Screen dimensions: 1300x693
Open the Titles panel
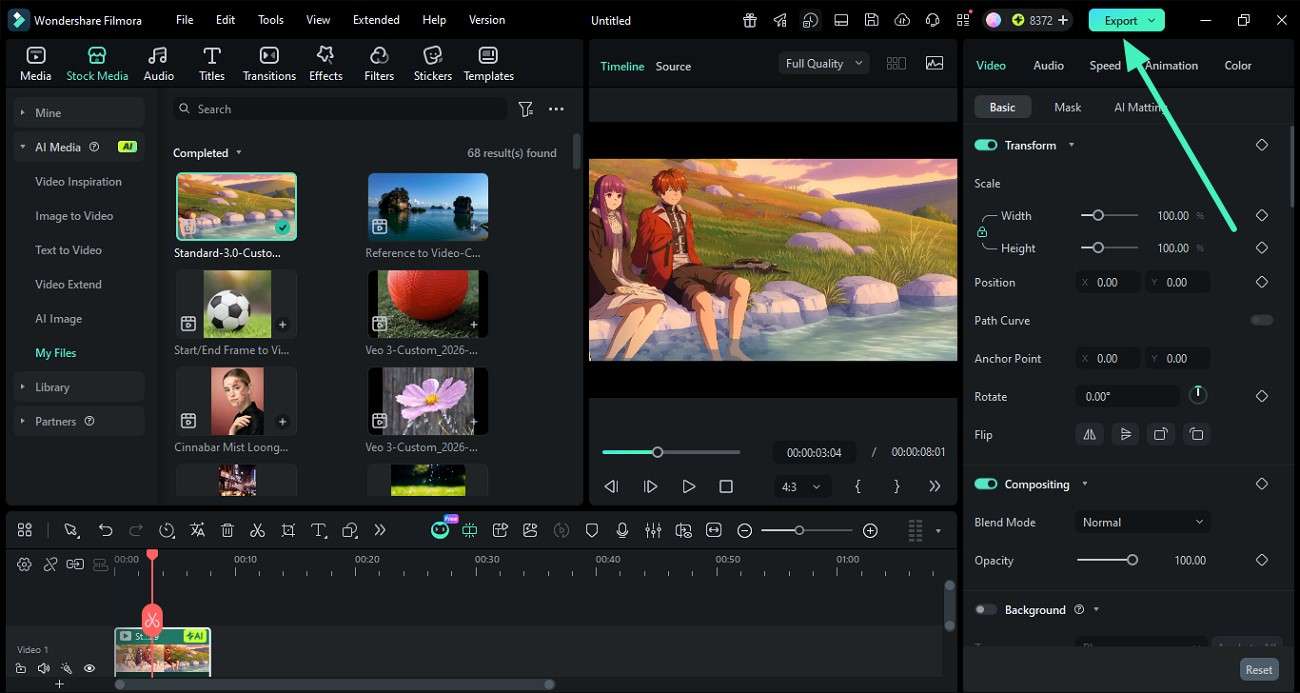211,64
